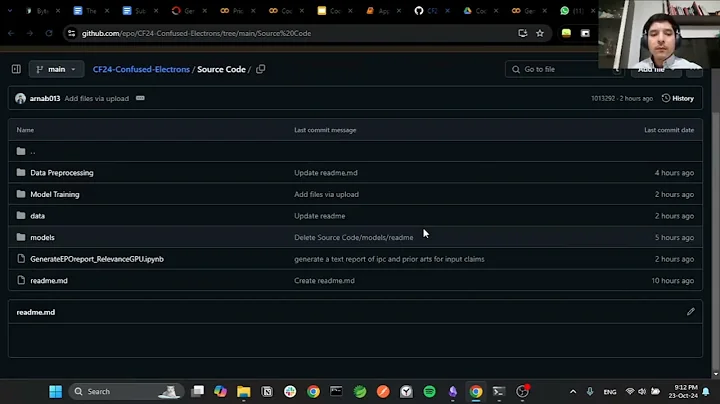The width and height of the screenshot is (720, 404).
Task: Go forward in browser history
Action: point(30,34)
